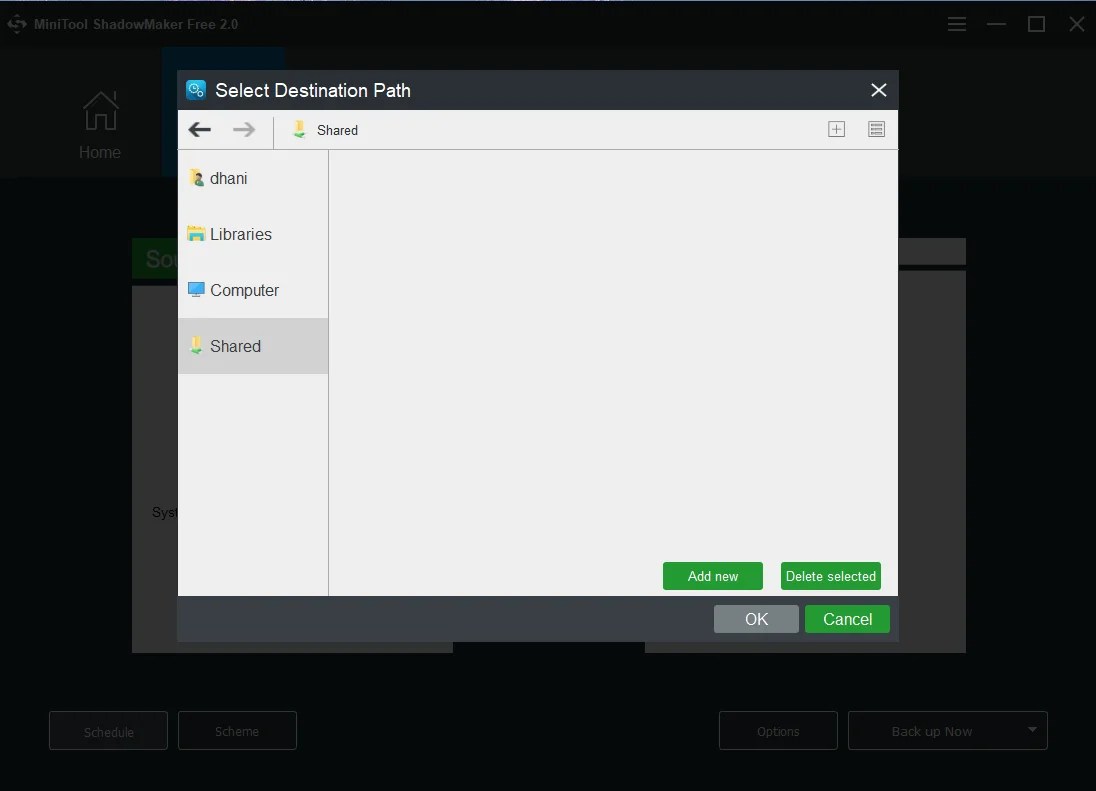Open the hamburger menu in title bar
The width and height of the screenshot is (1096, 791).
pyautogui.click(x=957, y=23)
